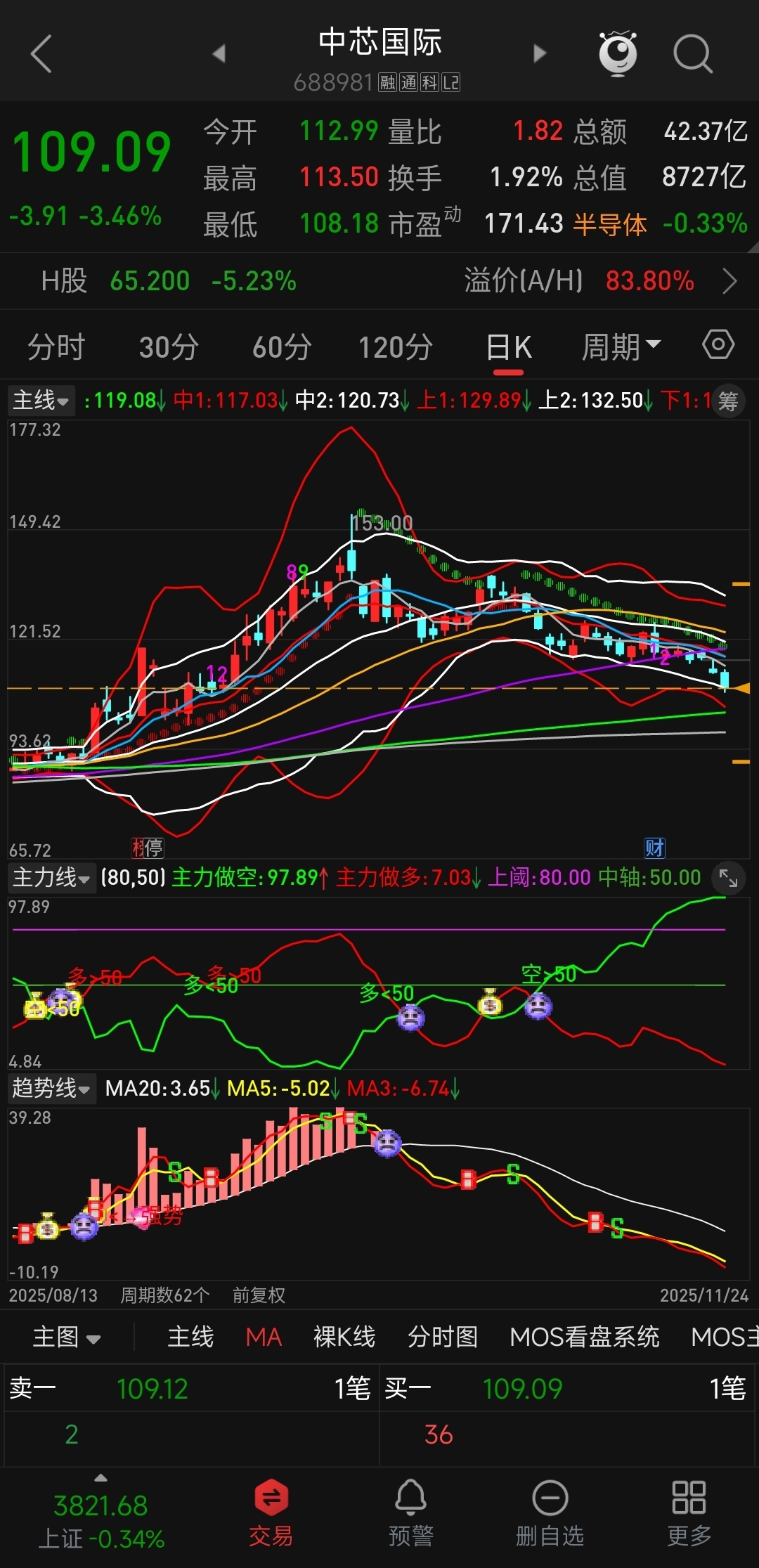The image size is (759, 1568).
Task: Tap the 市盈 171.43 value
Action: pyautogui.click(x=524, y=223)
